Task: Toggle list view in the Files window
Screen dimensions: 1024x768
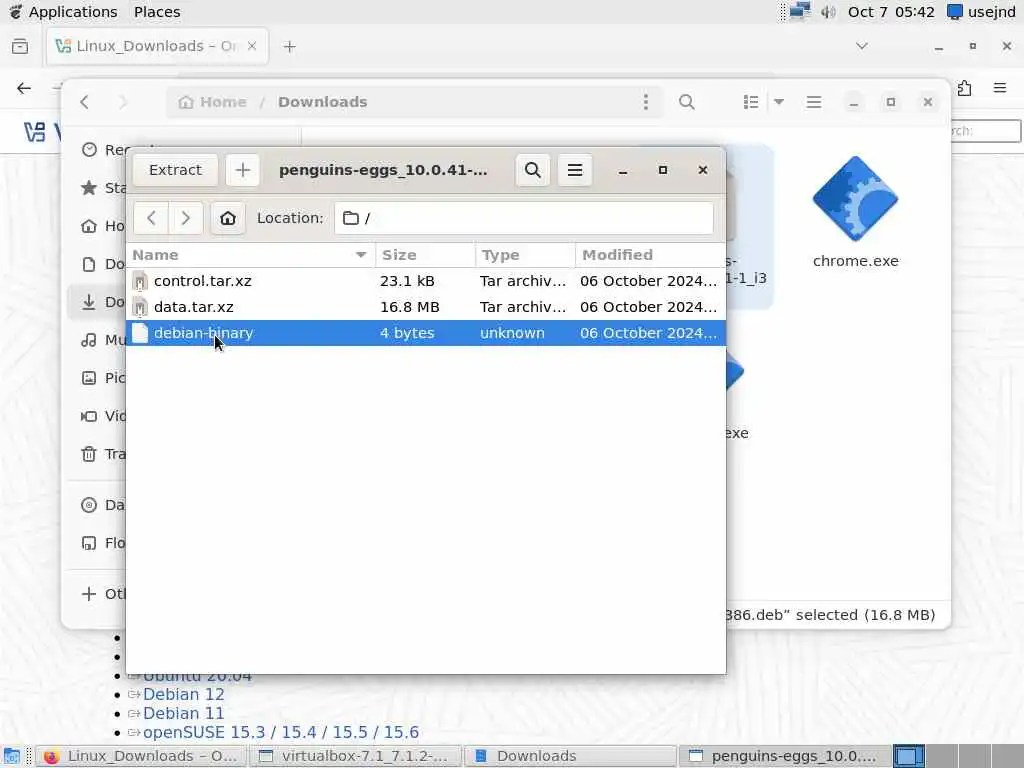Action: [751, 102]
